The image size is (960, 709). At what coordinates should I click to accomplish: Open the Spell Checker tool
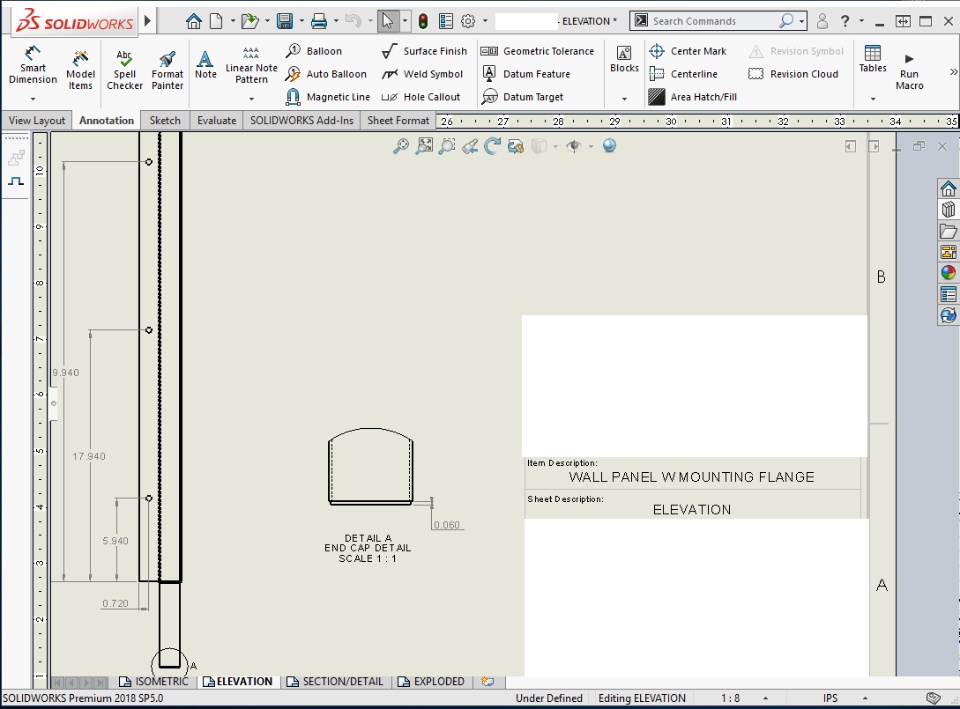pyautogui.click(x=124, y=70)
